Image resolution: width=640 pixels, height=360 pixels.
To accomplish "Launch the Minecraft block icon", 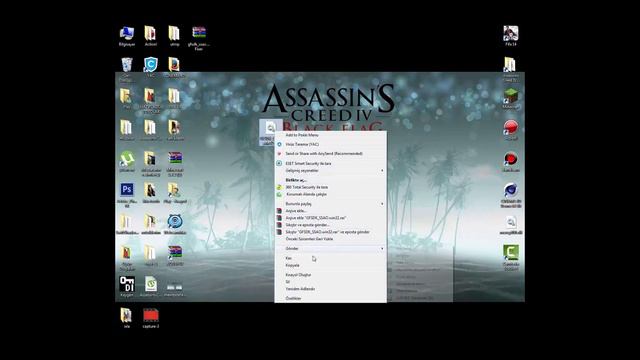I will [511, 99].
